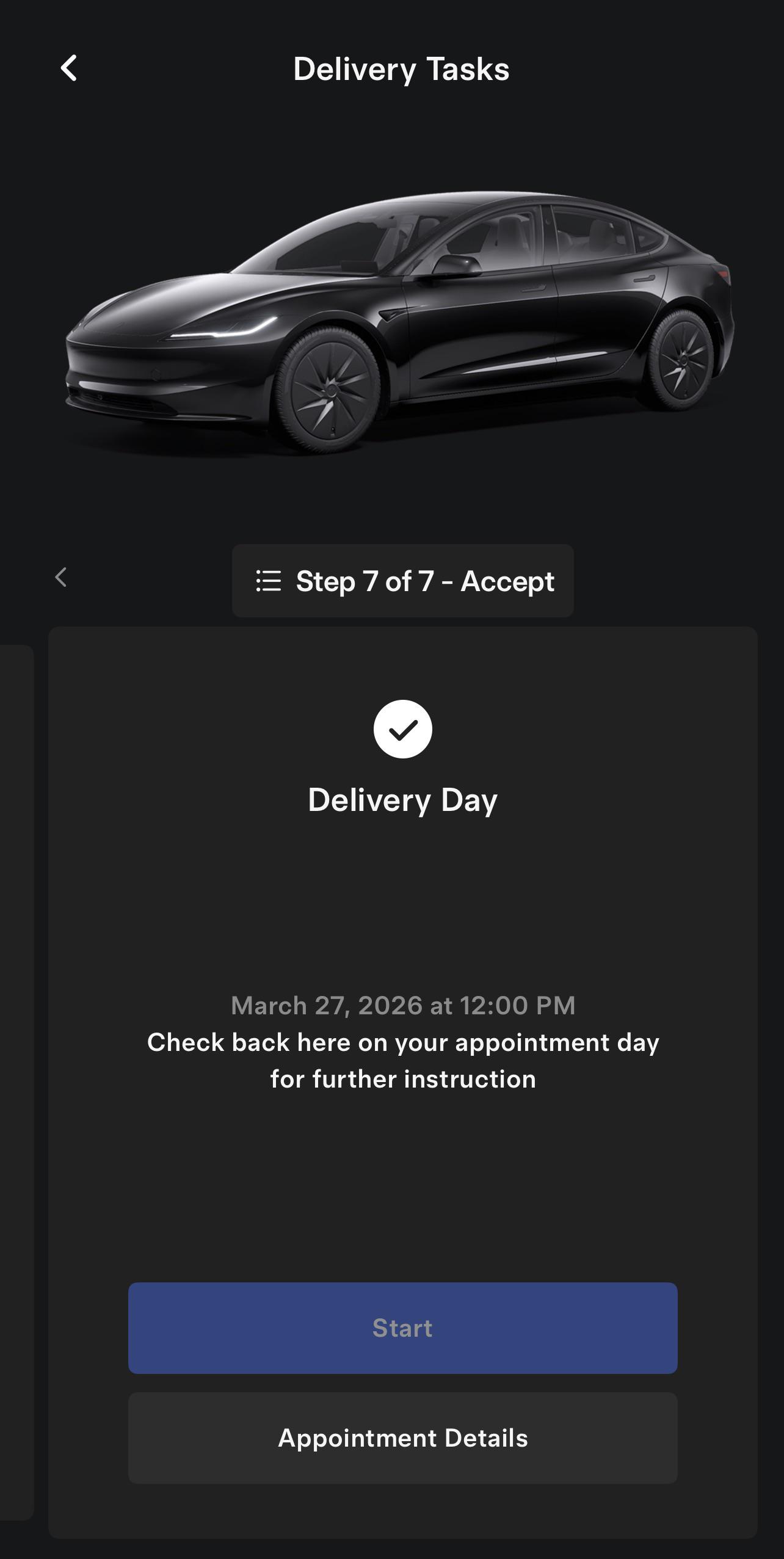Open the Step 7 of 7 - Accept selector
784x1559 pixels.
(402, 581)
